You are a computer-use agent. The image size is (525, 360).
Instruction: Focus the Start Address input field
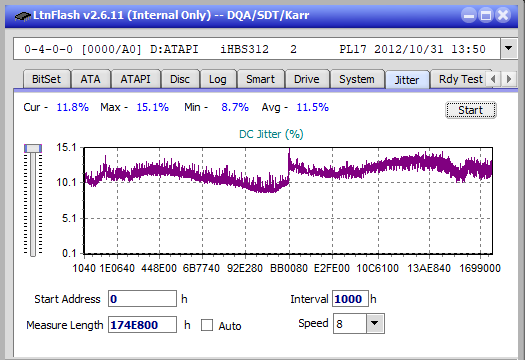pyautogui.click(x=142, y=298)
